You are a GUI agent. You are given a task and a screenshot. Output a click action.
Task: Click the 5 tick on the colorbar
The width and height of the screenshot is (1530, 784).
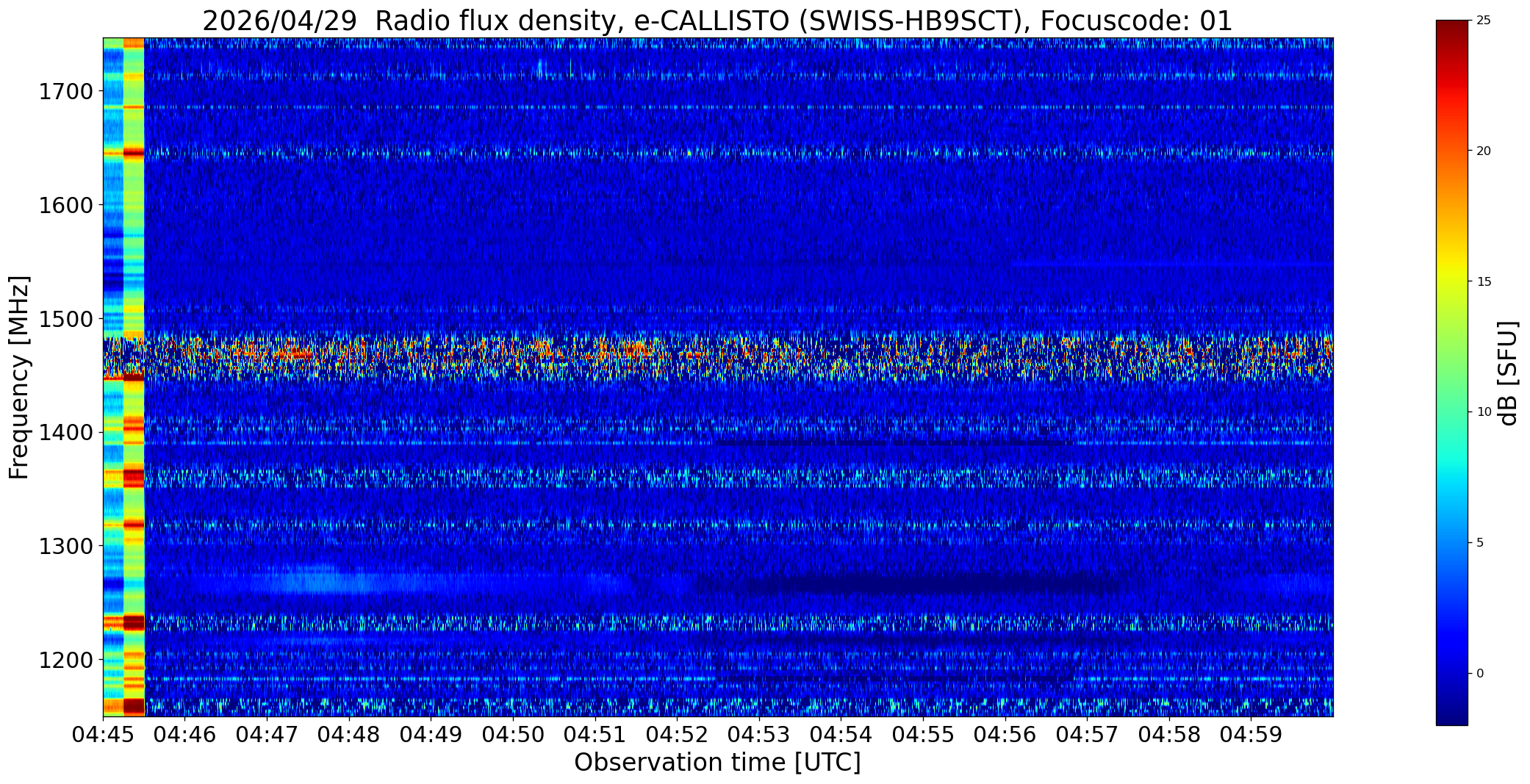point(1480,543)
